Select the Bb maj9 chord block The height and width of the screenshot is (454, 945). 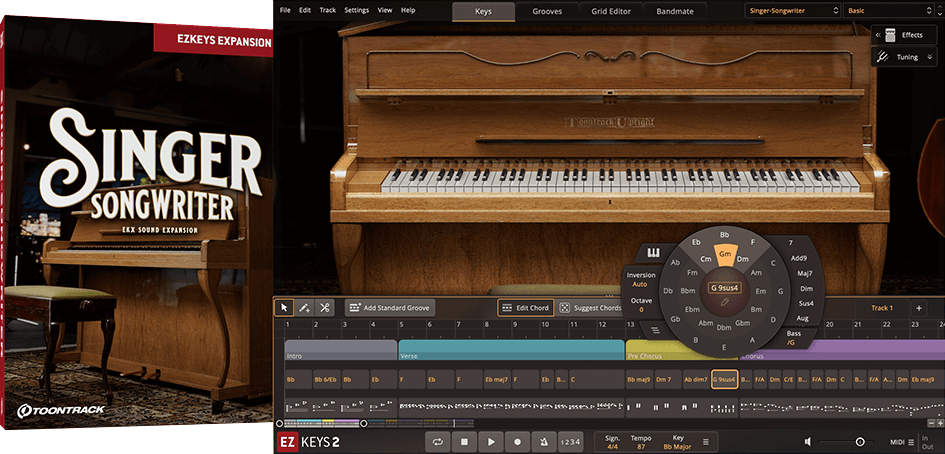click(x=639, y=379)
